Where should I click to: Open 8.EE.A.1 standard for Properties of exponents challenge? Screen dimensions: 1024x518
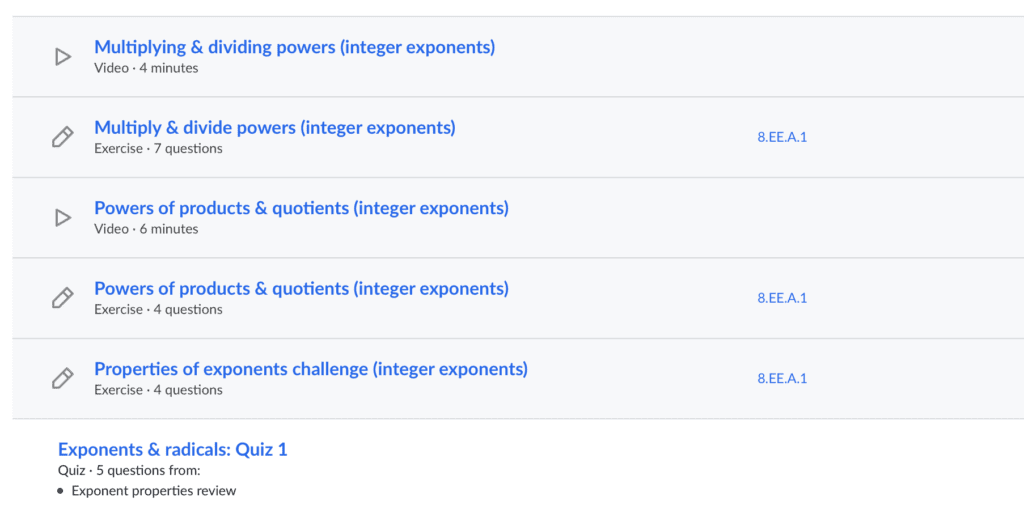pos(782,378)
